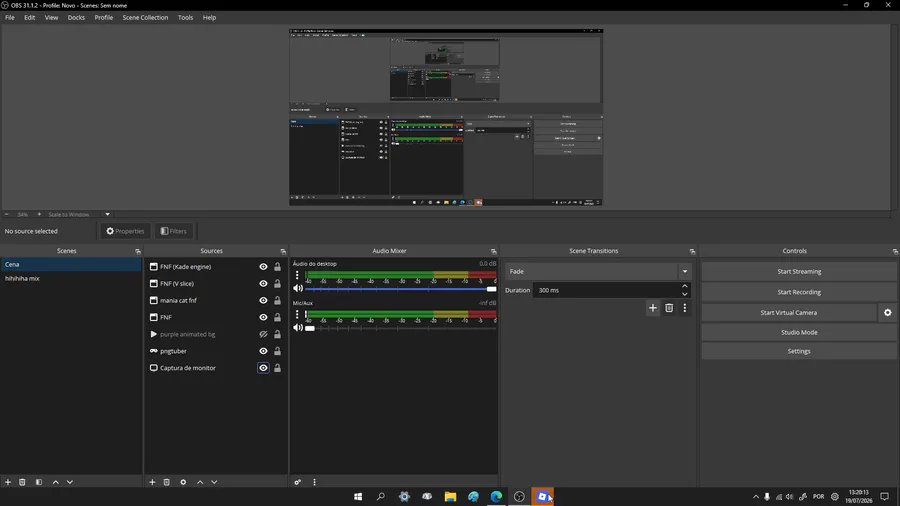900x506 pixels.
Task: Open Audio Mixer toolbar three-dot menu
Action: 315,482
